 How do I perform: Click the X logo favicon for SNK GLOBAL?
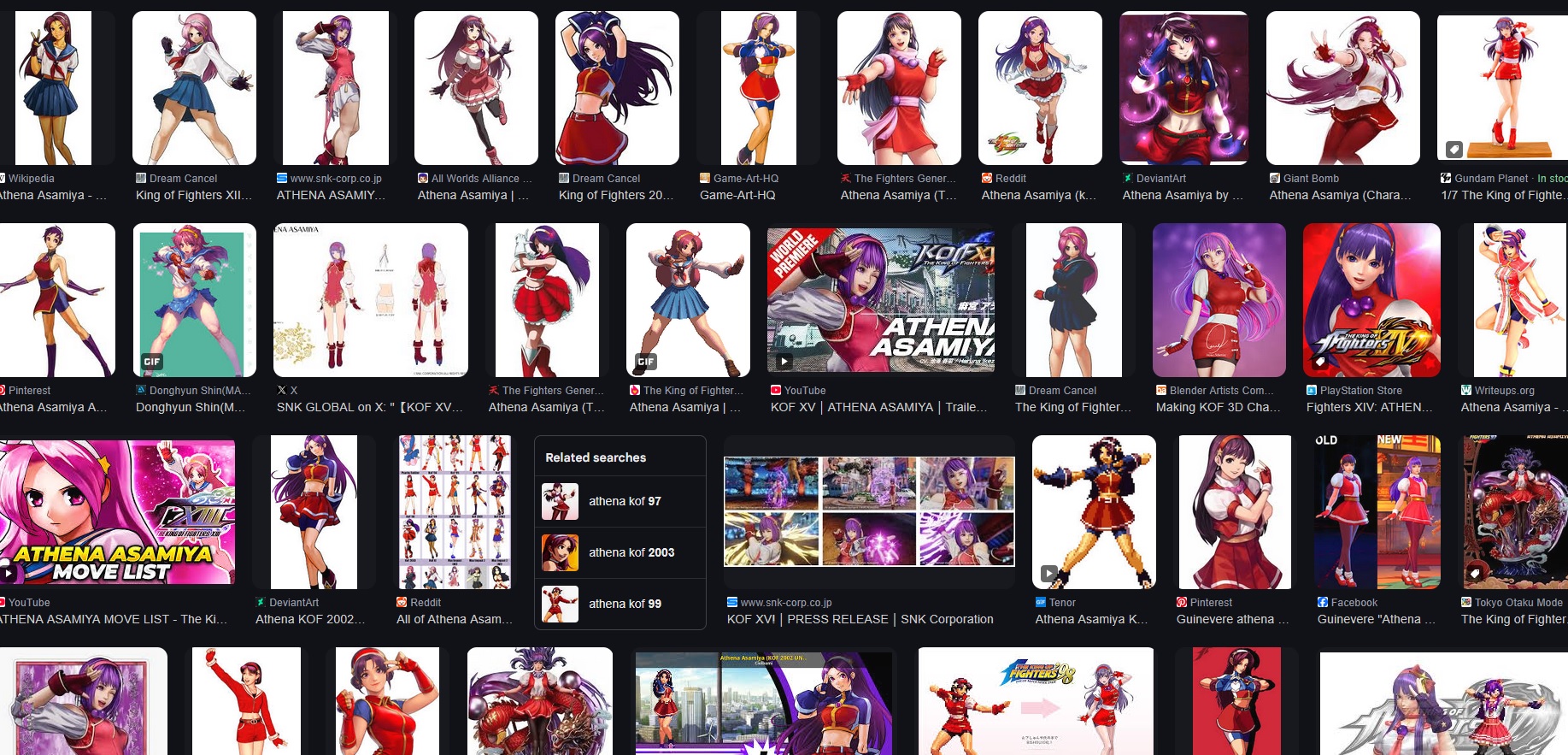(x=282, y=390)
